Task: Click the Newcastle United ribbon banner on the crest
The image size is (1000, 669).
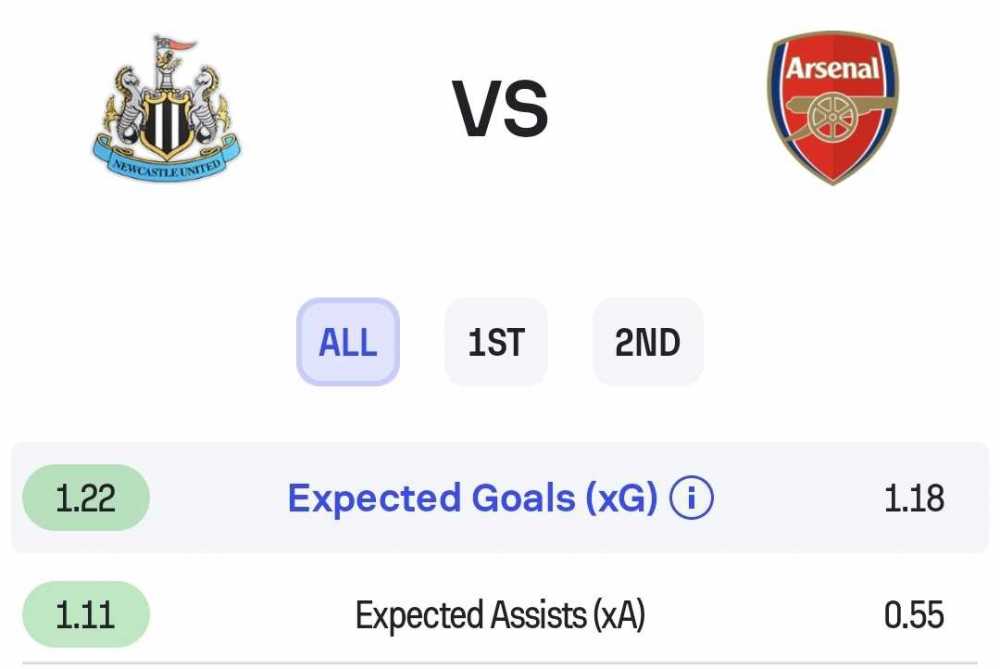Action: pyautogui.click(x=166, y=159)
